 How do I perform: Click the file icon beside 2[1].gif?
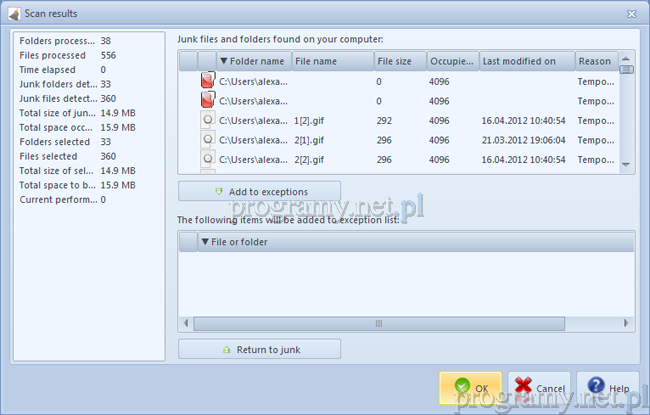point(208,140)
